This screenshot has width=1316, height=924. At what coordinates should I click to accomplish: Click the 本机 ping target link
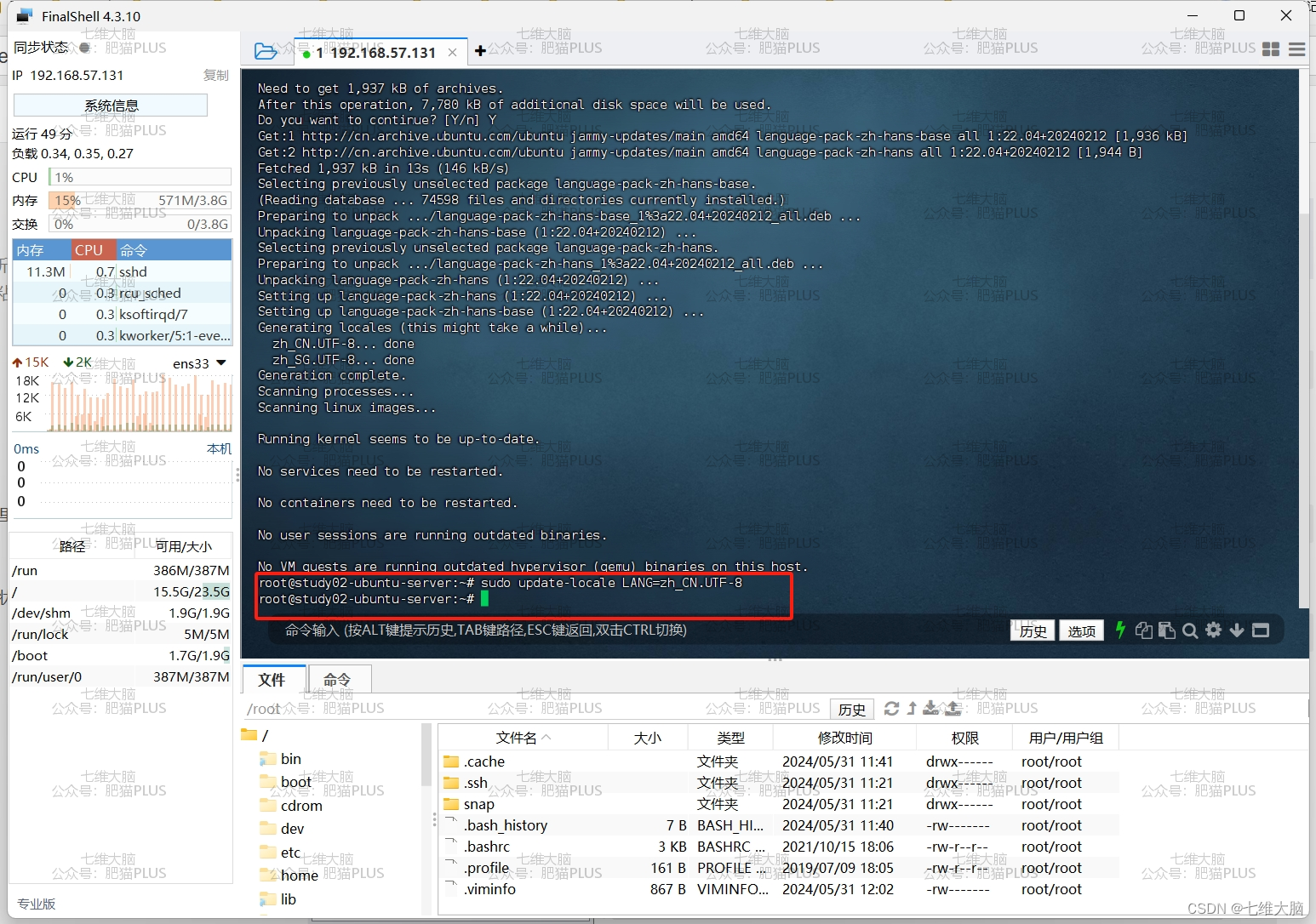coord(219,448)
